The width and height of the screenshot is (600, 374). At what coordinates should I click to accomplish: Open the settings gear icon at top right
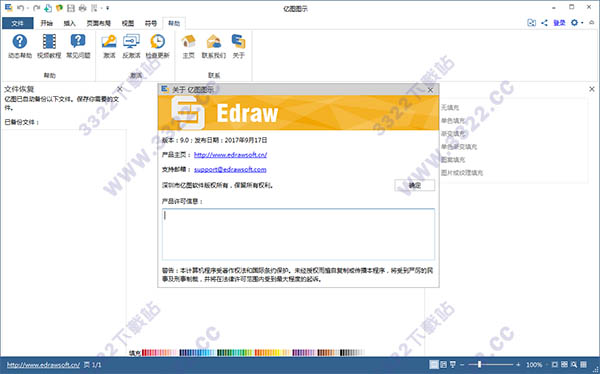click(574, 23)
